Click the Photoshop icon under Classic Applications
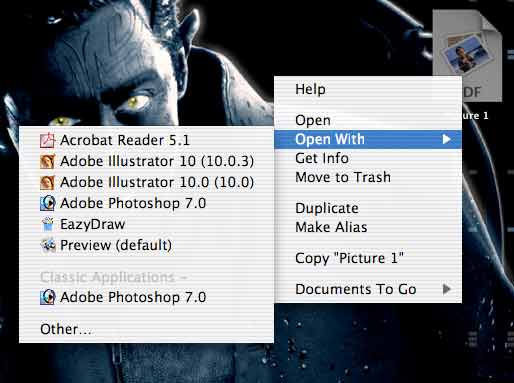 click(47, 297)
